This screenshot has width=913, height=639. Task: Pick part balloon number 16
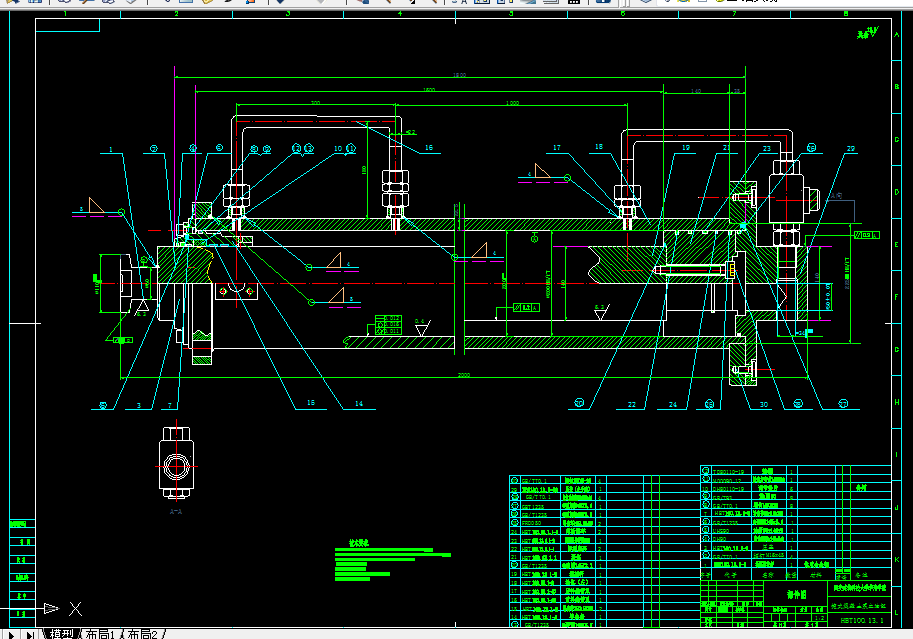[429, 147]
